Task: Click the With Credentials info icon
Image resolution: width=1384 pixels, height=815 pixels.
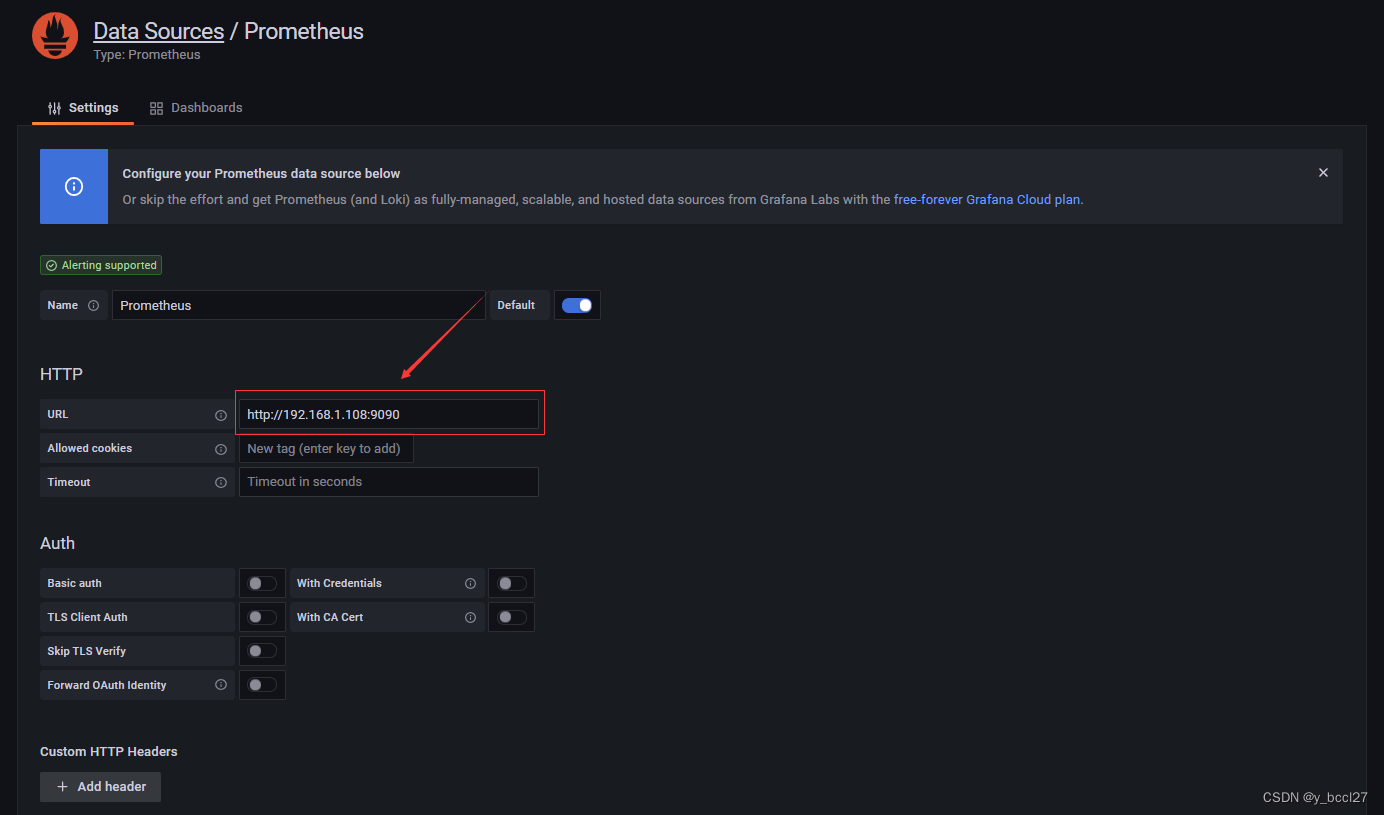Action: [x=470, y=583]
